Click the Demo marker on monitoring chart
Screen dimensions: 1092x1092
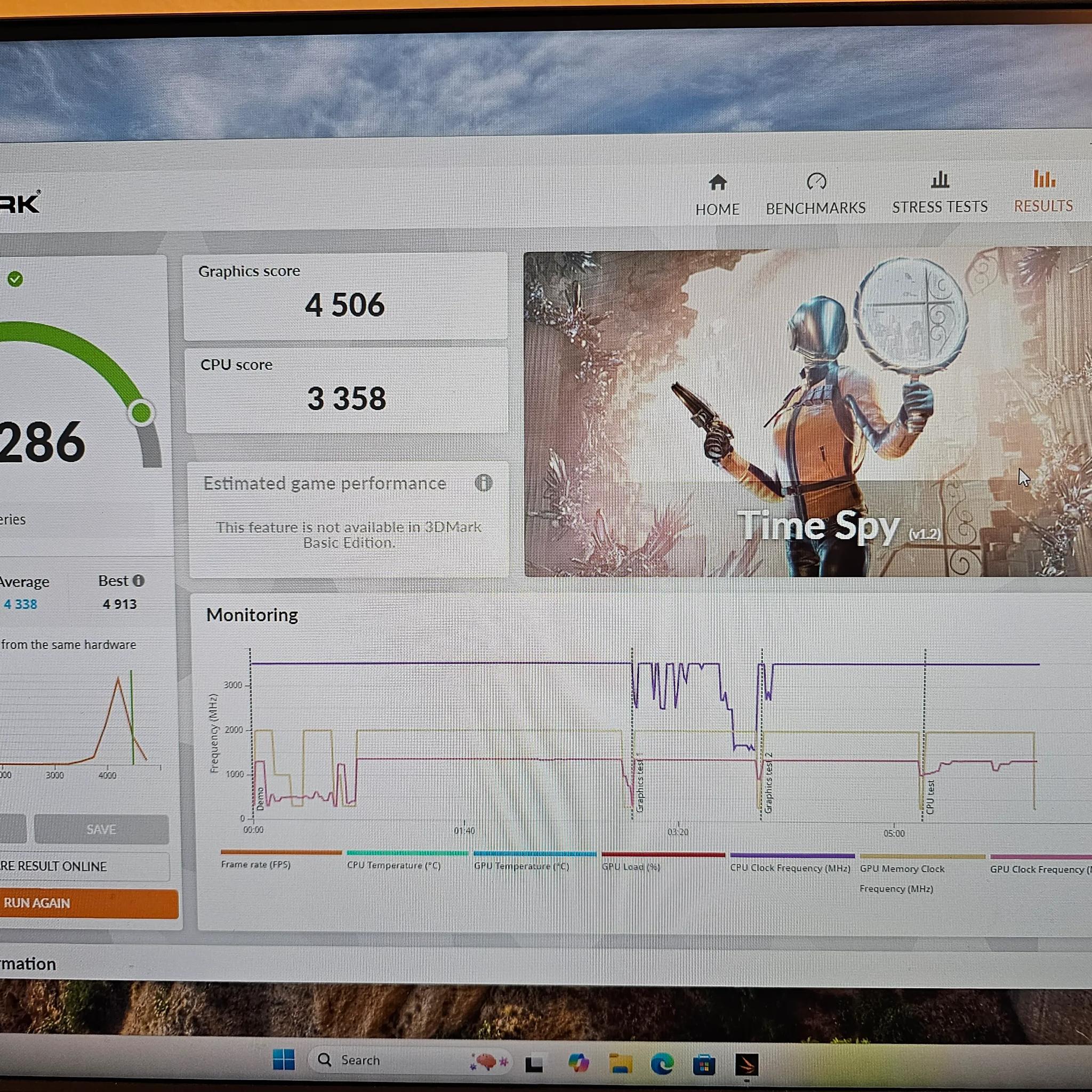(260, 799)
